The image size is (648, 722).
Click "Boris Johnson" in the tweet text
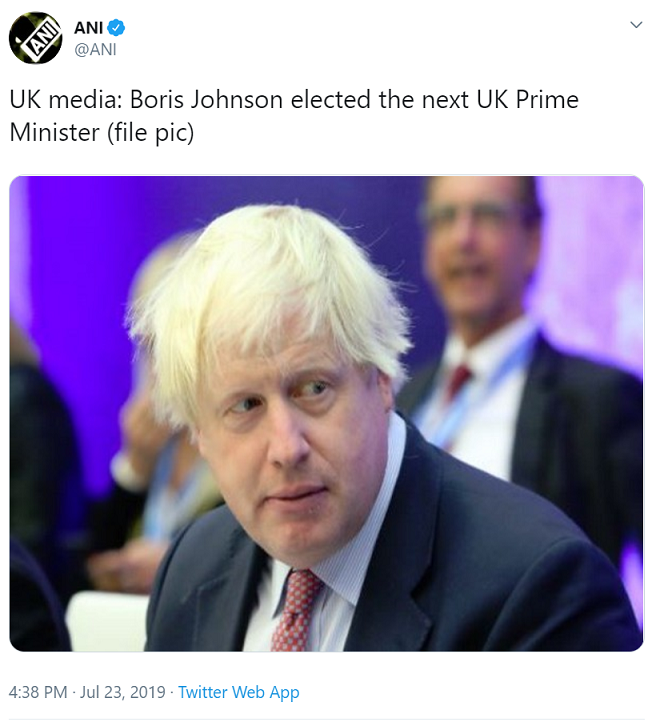[206, 100]
